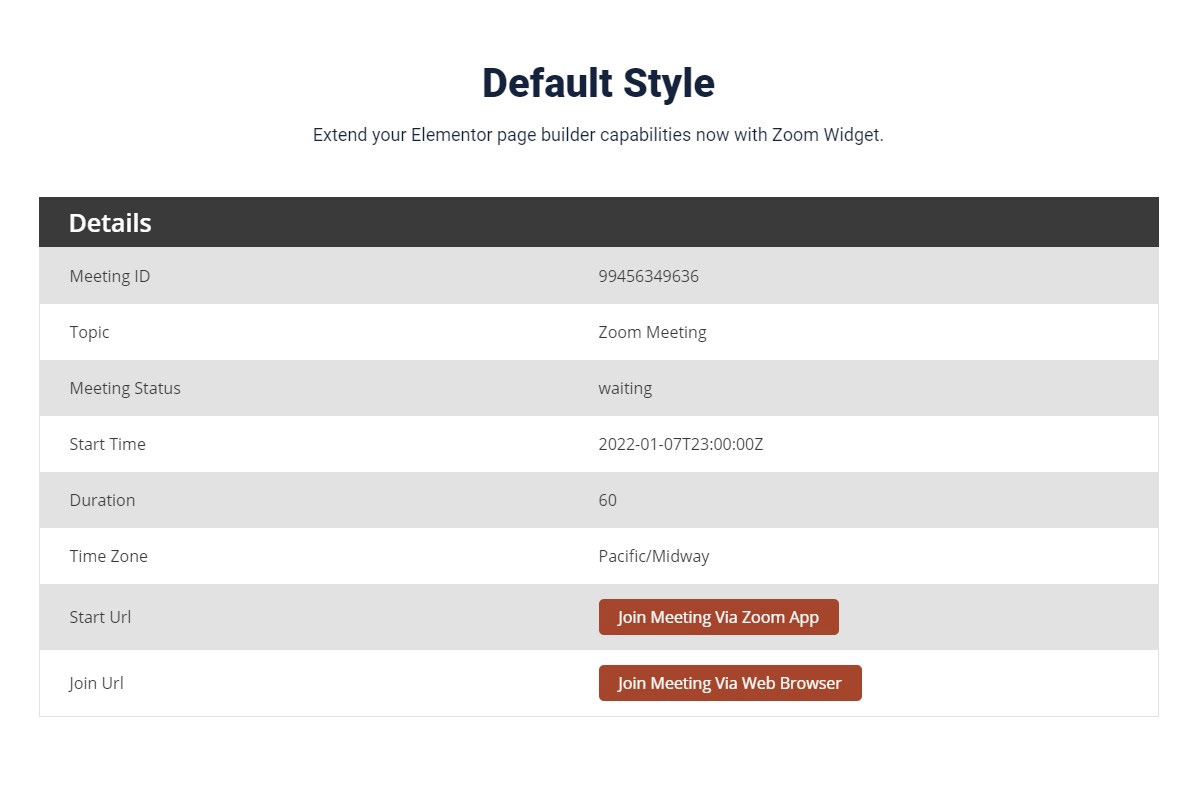Select the Pacific/Midway time zone value

pos(654,556)
